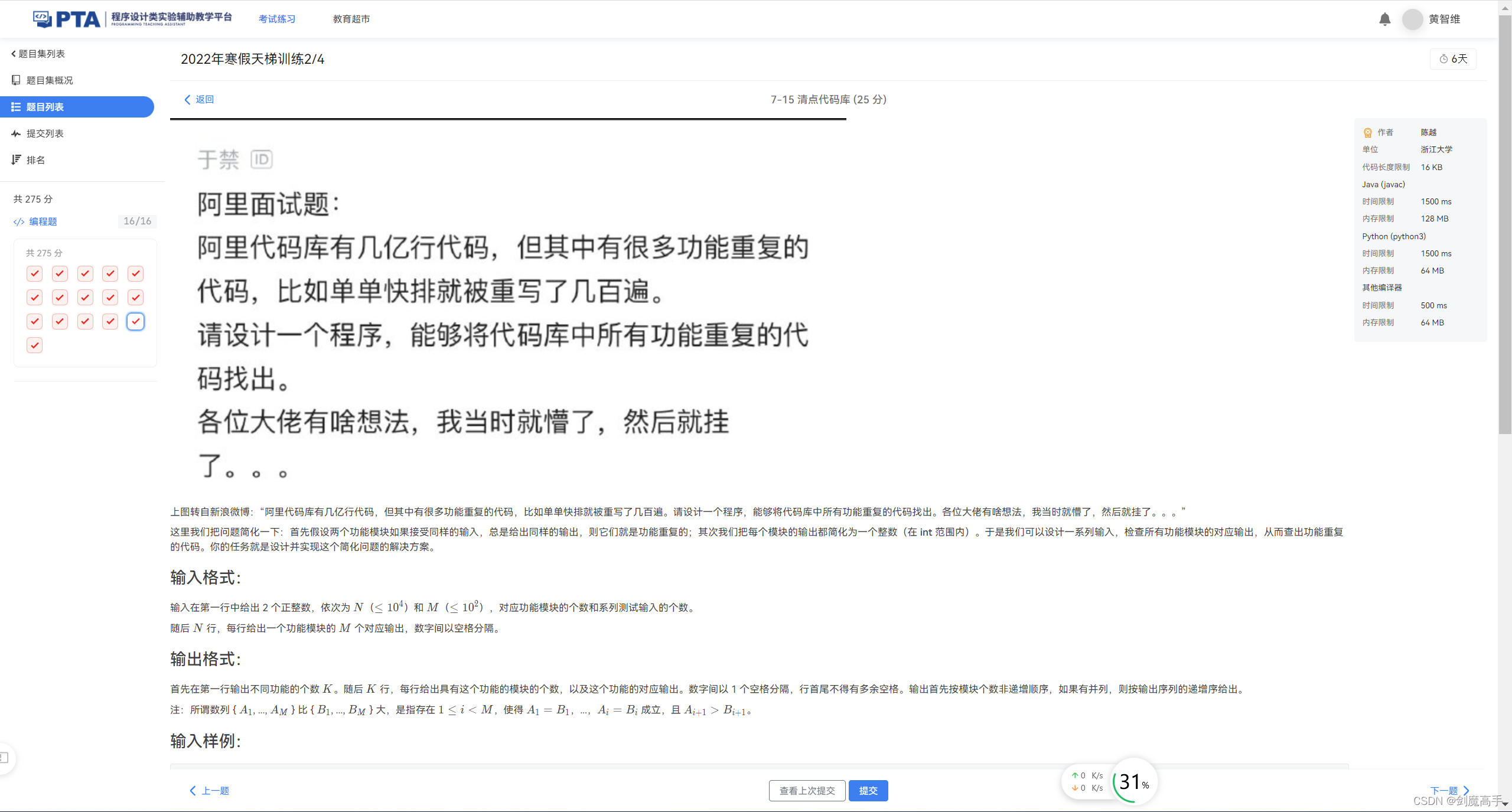Click 查看上次提交 to review last submission
This screenshot has height=812, width=1512.
tap(807, 790)
